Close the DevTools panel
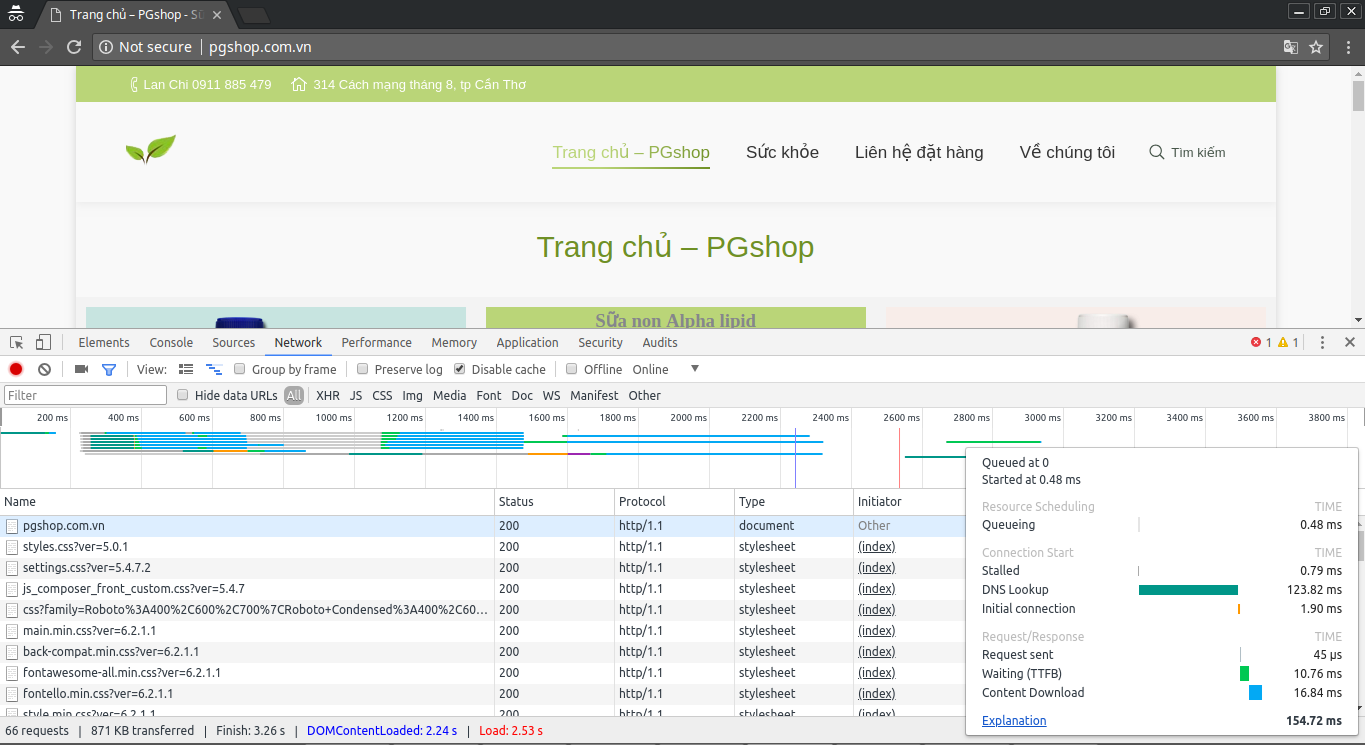The image size is (1365, 745). pyautogui.click(x=1349, y=342)
